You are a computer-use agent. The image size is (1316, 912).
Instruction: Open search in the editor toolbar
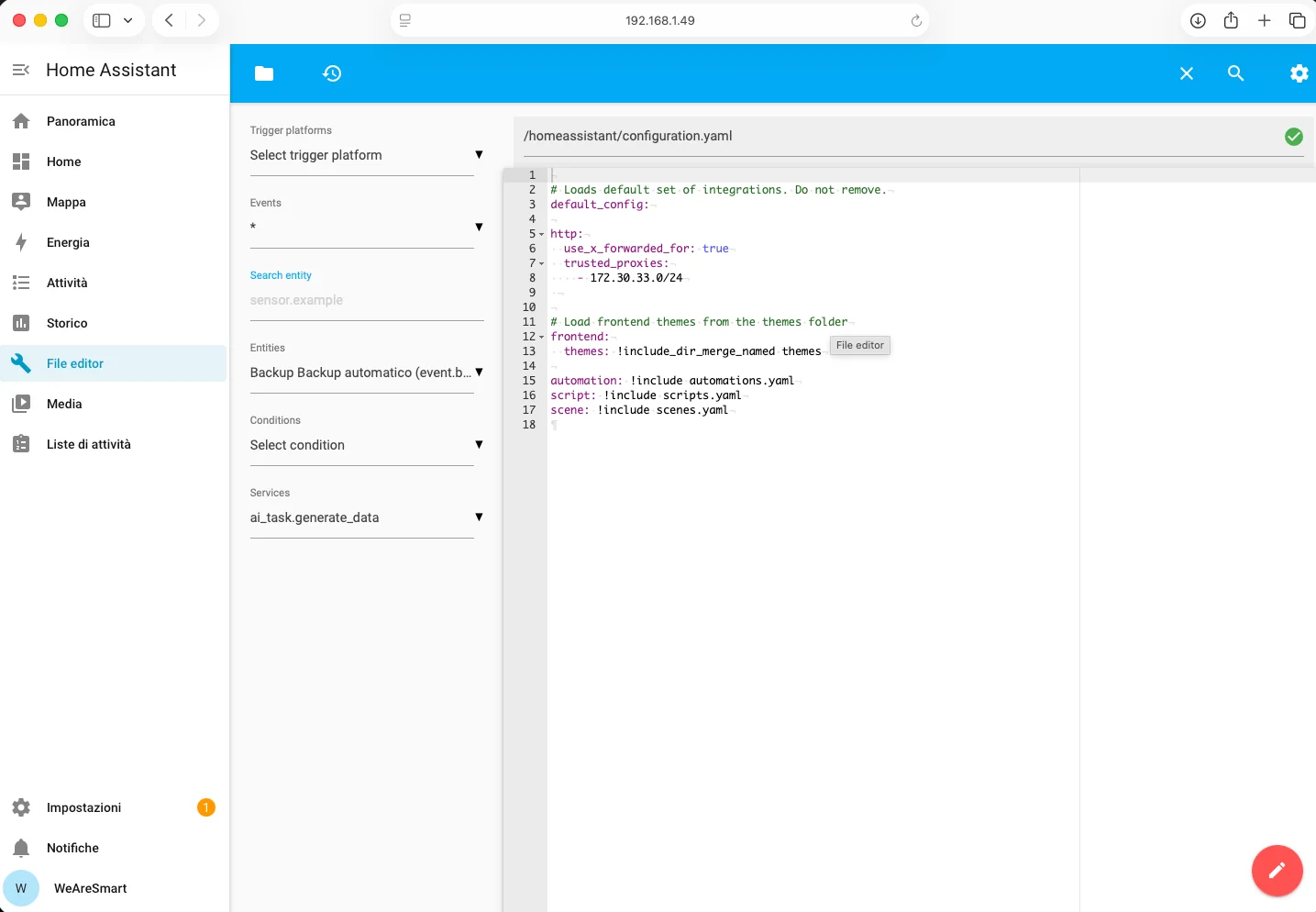pyautogui.click(x=1236, y=73)
